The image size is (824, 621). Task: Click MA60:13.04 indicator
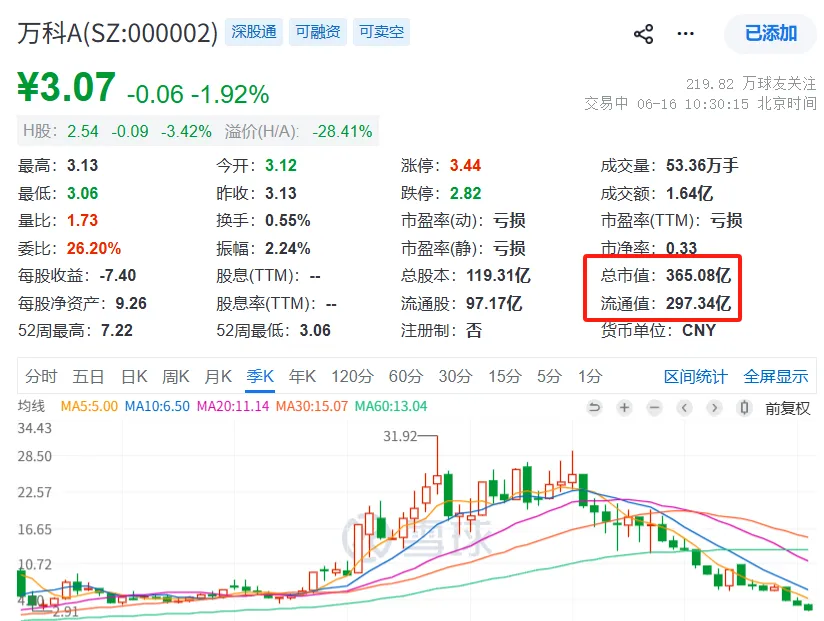coord(391,406)
